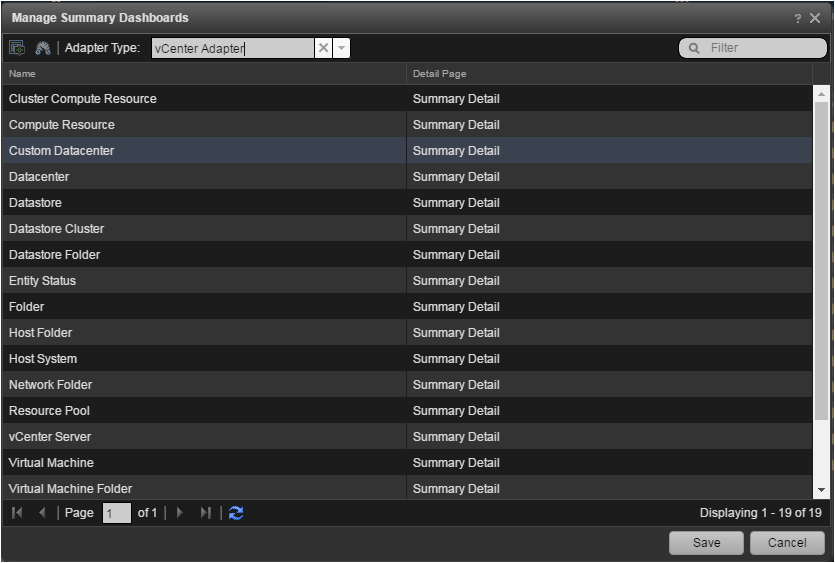Image resolution: width=835 pixels, height=563 pixels.
Task: Refresh the dashboard list
Action: pos(236,513)
